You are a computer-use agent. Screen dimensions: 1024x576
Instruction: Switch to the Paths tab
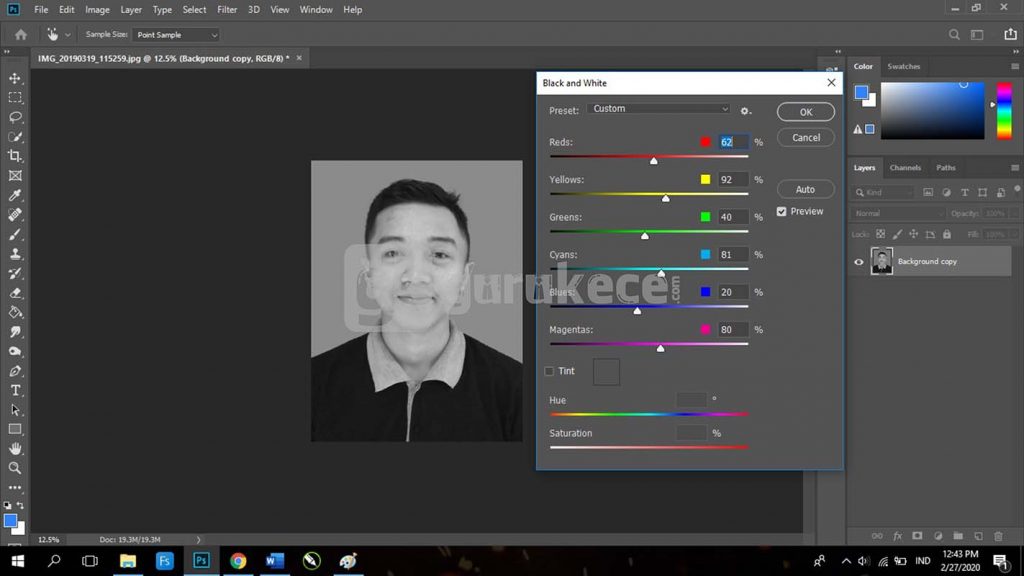coord(946,168)
